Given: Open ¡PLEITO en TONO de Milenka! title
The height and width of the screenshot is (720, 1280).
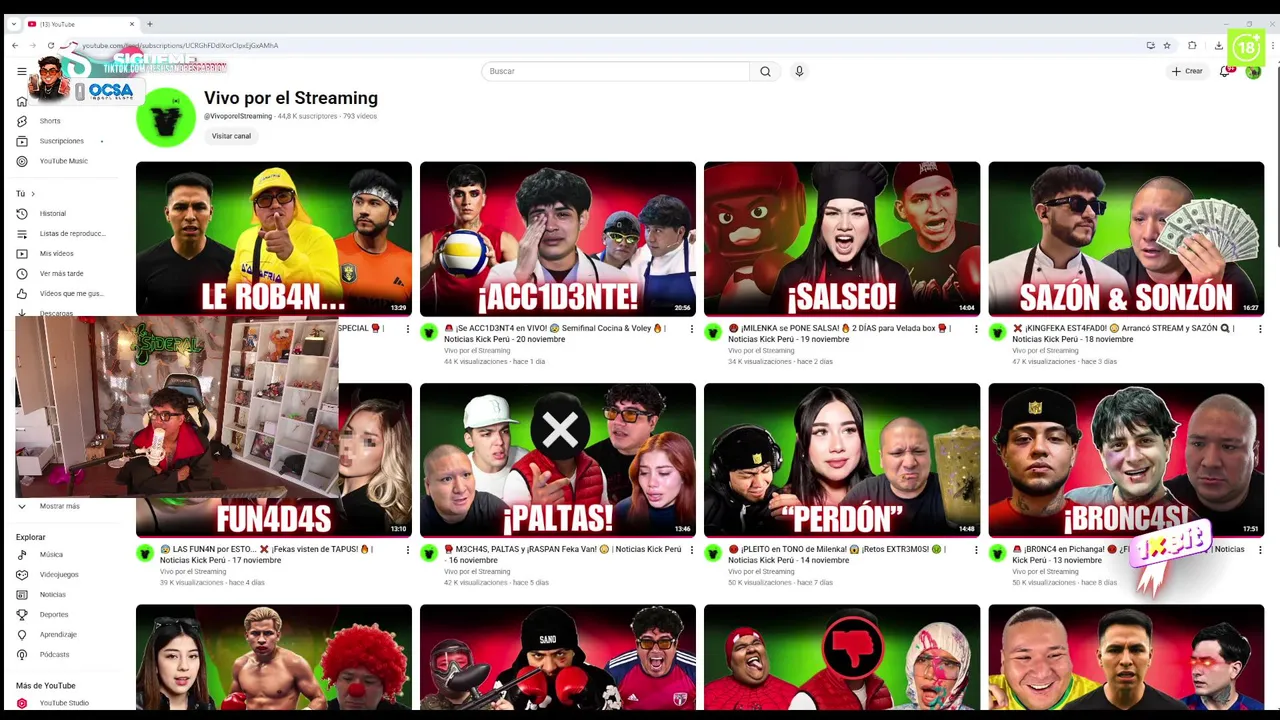Looking at the screenshot, I should [x=836, y=554].
